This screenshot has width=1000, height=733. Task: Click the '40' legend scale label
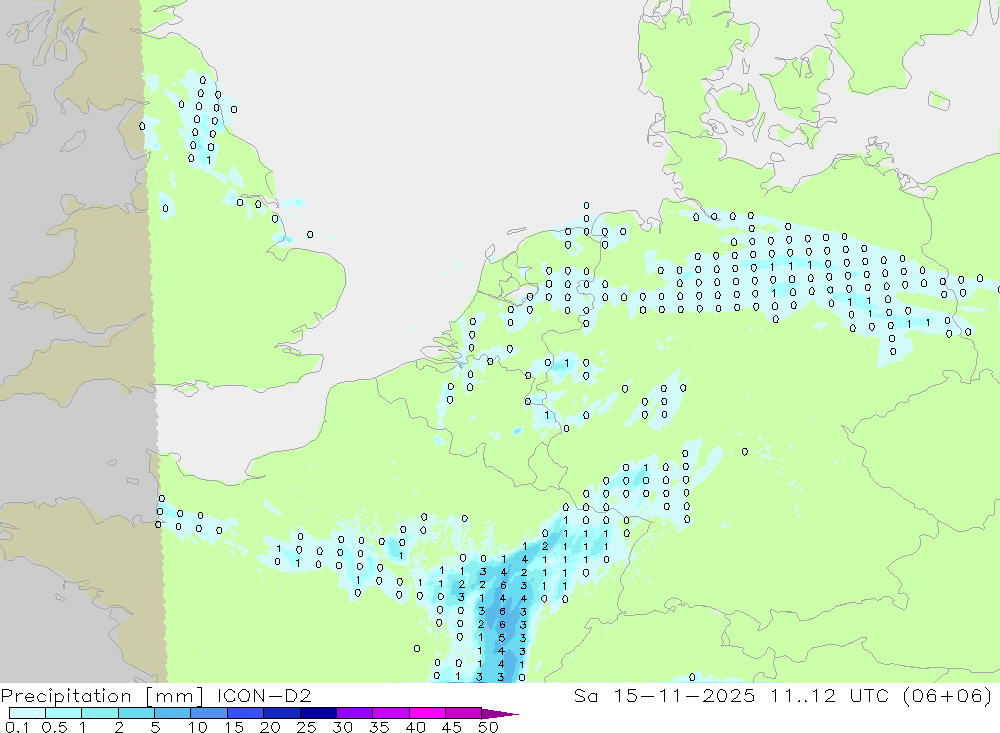tap(416, 727)
